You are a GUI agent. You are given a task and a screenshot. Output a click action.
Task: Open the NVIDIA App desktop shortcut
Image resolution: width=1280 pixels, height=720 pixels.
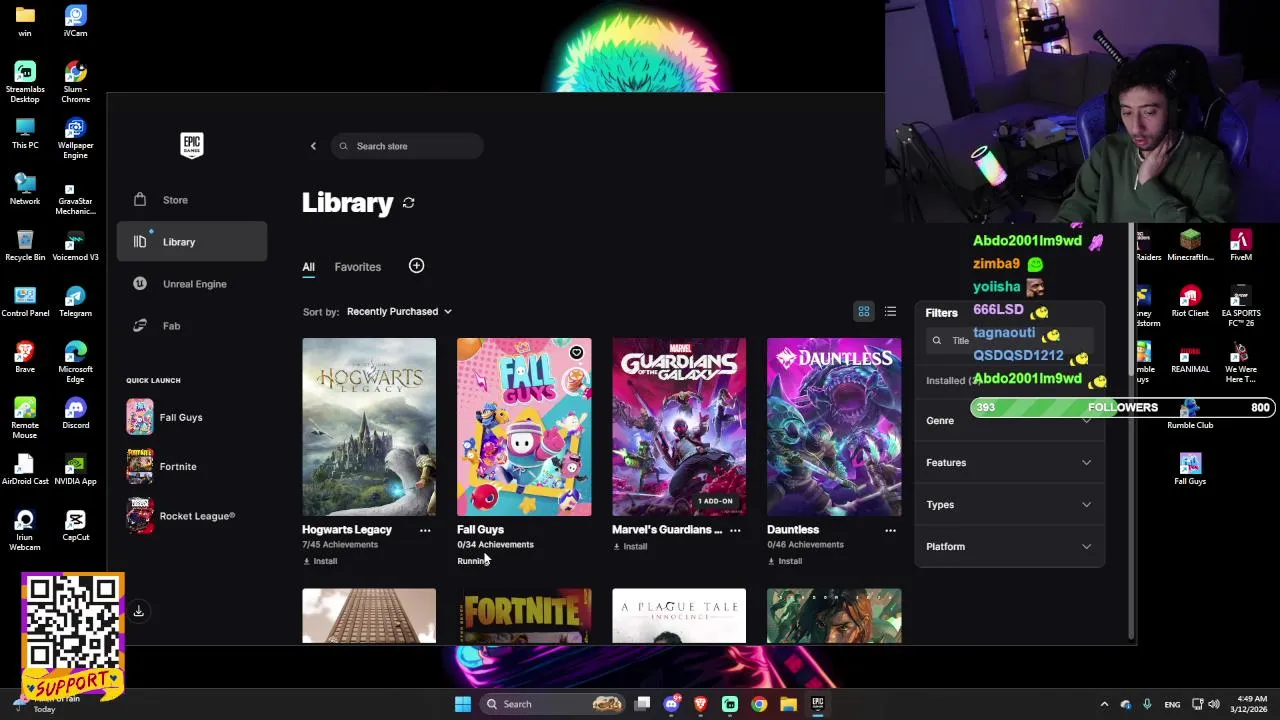tap(75, 469)
